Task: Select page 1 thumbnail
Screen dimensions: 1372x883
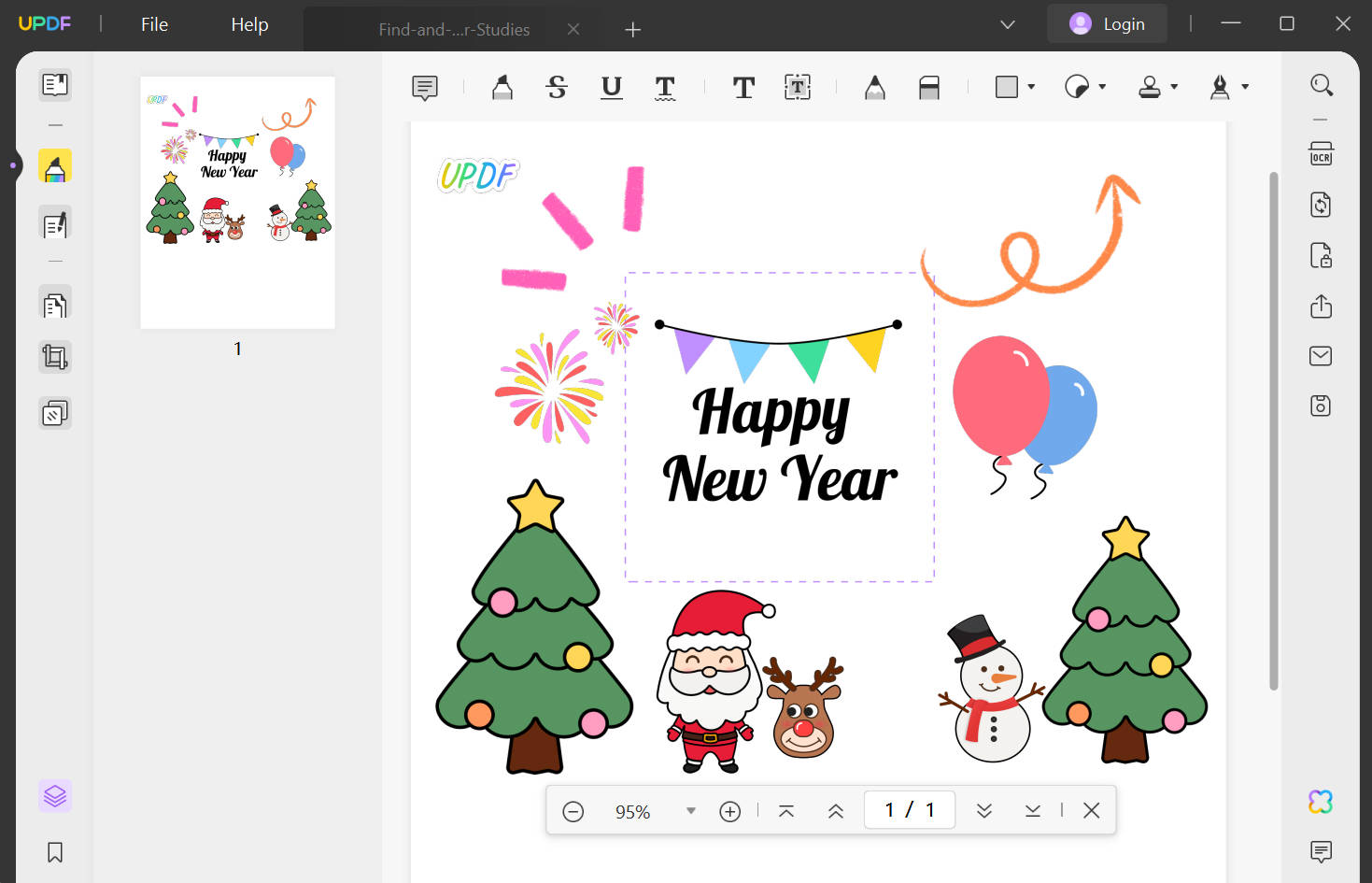Action: (x=237, y=203)
